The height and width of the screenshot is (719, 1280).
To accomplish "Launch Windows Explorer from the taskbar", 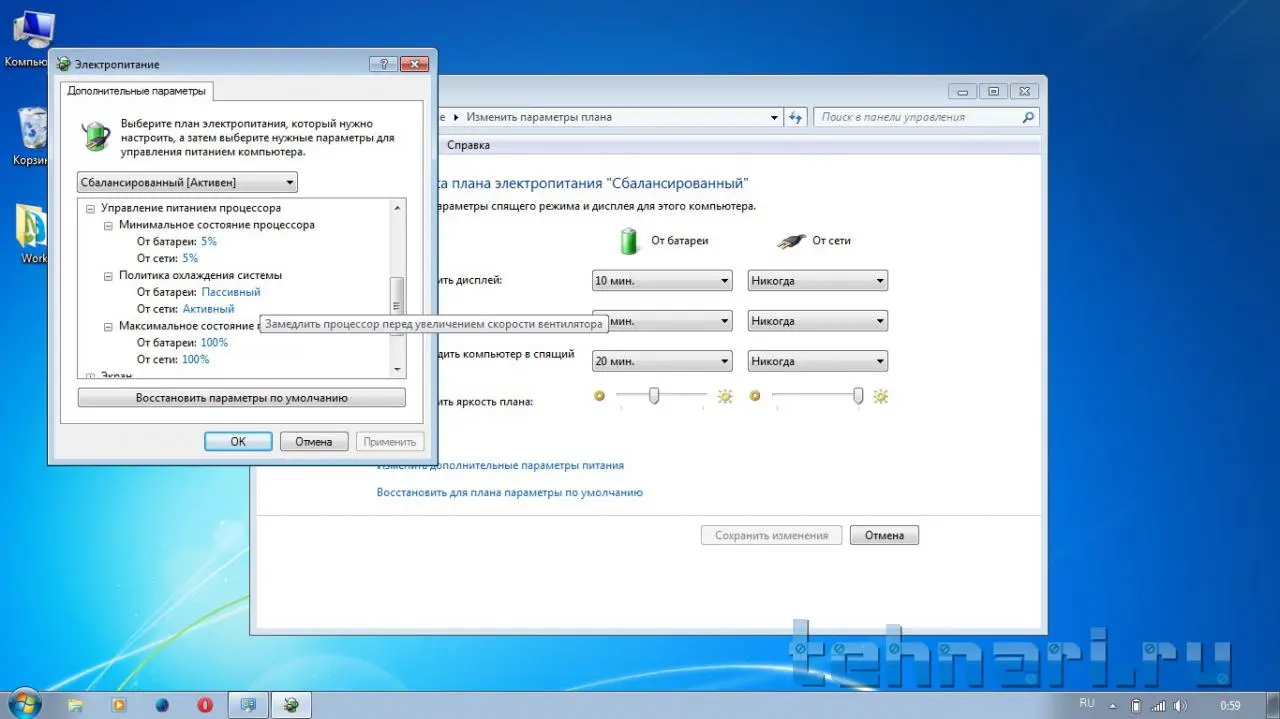I will tap(75, 704).
